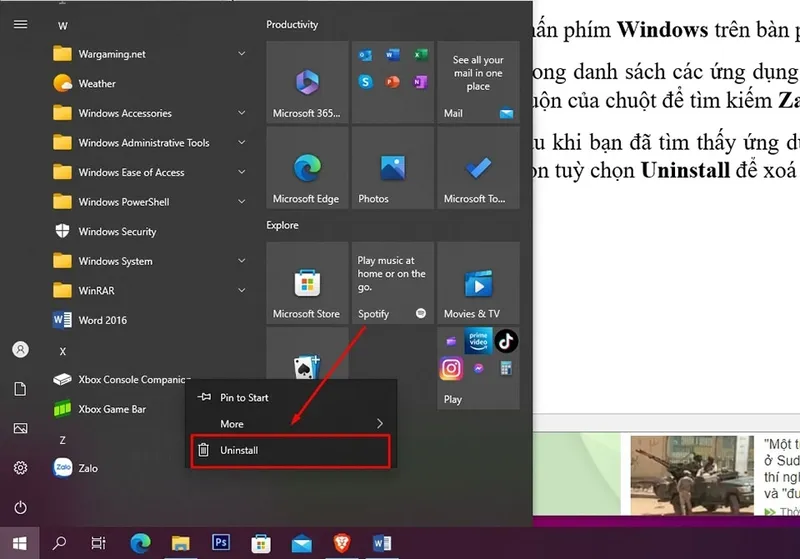Open the Microsoft To Do tile
800x559 pixels.
coord(478,168)
